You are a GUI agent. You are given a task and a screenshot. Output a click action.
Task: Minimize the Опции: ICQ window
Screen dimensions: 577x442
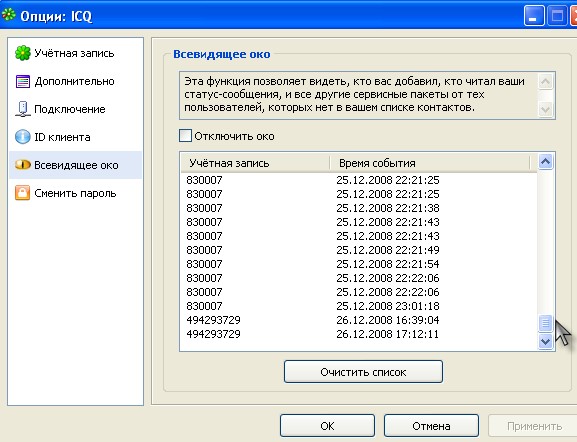coord(534,16)
